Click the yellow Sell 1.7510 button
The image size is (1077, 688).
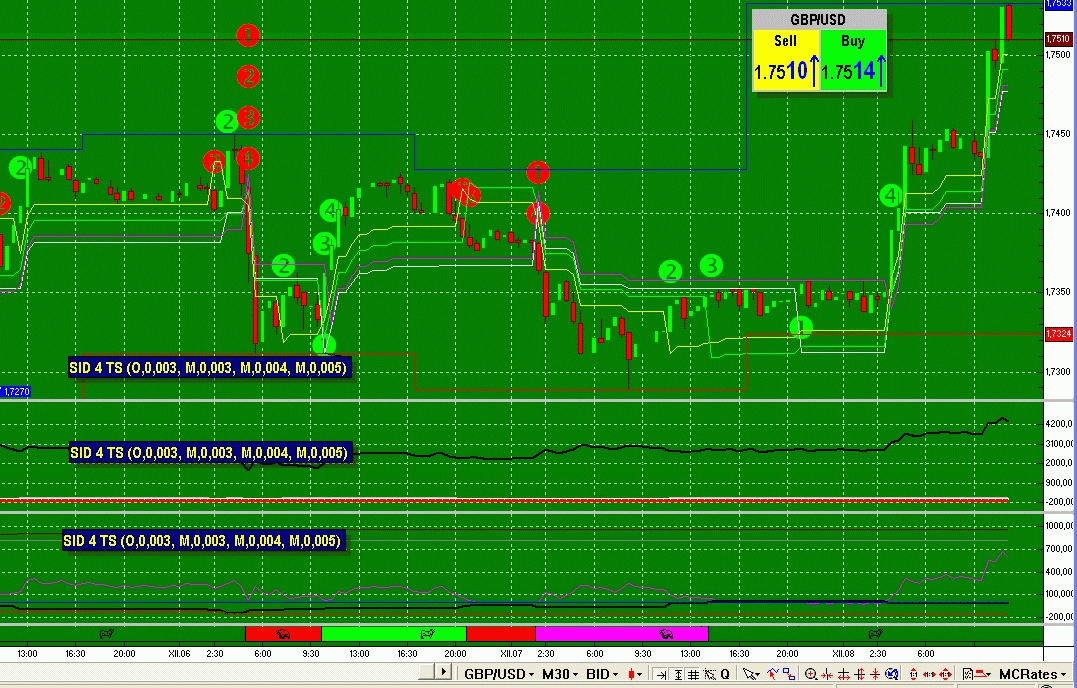pos(786,60)
